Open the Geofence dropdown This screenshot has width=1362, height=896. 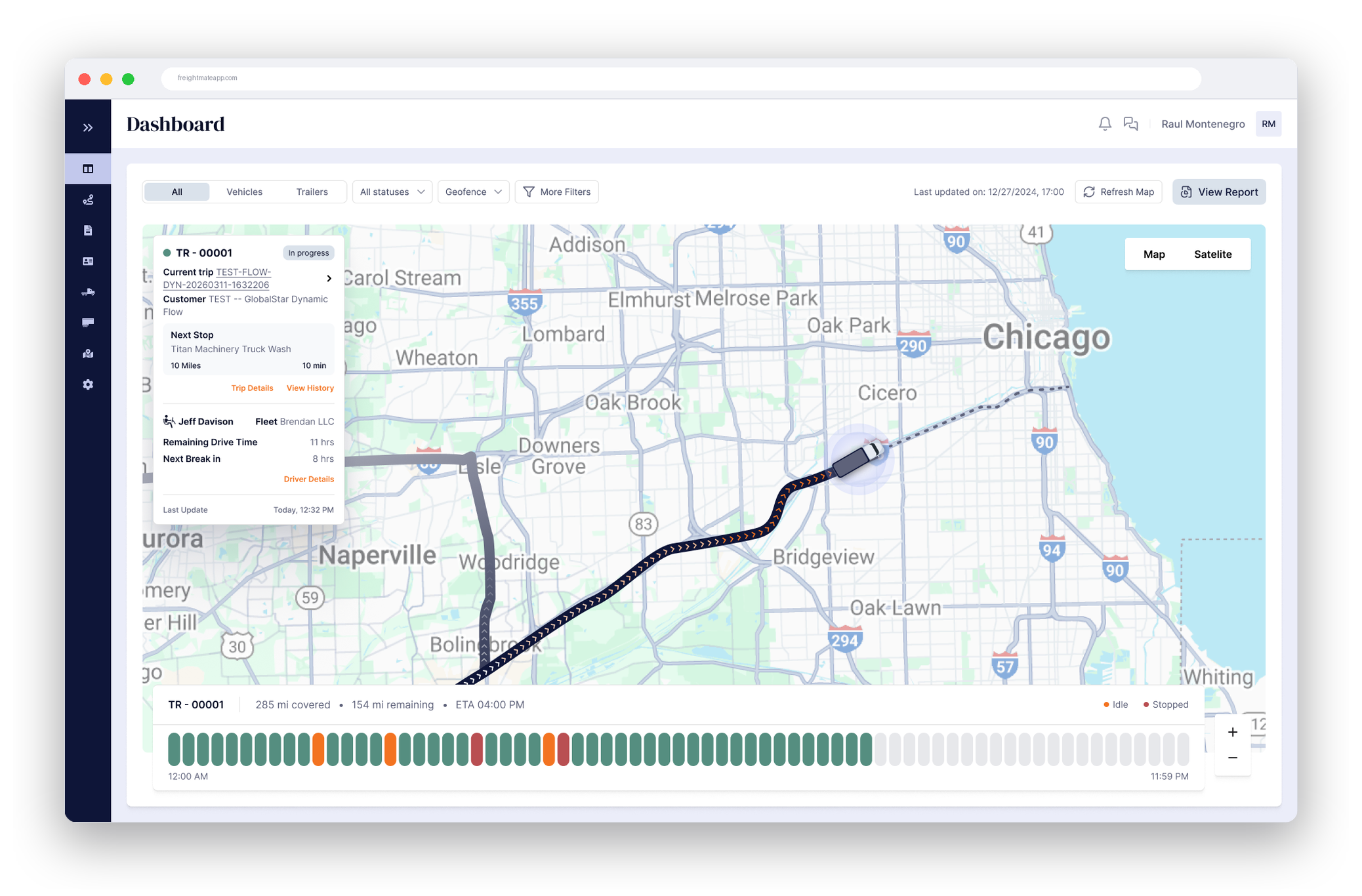tap(473, 192)
